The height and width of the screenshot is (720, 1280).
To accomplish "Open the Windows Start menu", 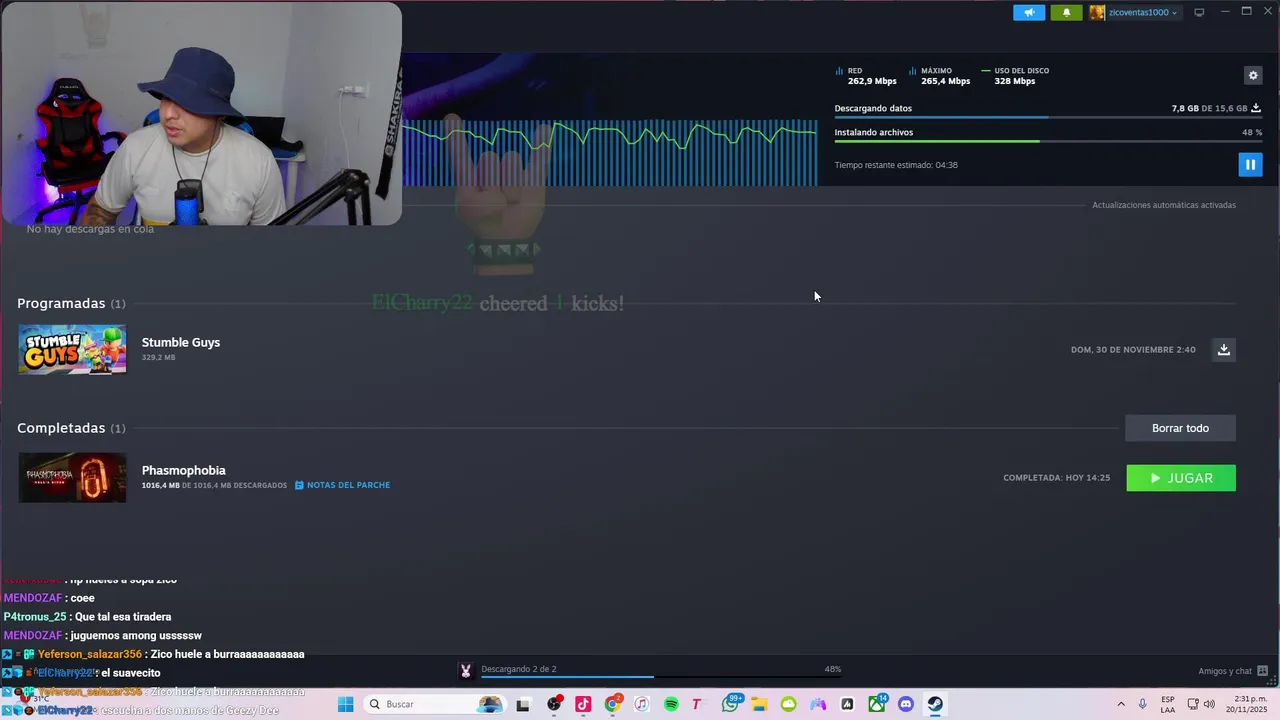I will pyautogui.click(x=346, y=704).
